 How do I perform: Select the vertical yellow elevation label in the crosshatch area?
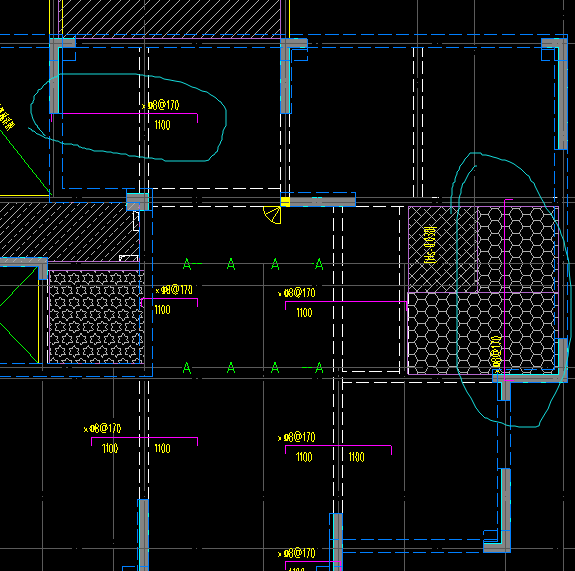431,245
